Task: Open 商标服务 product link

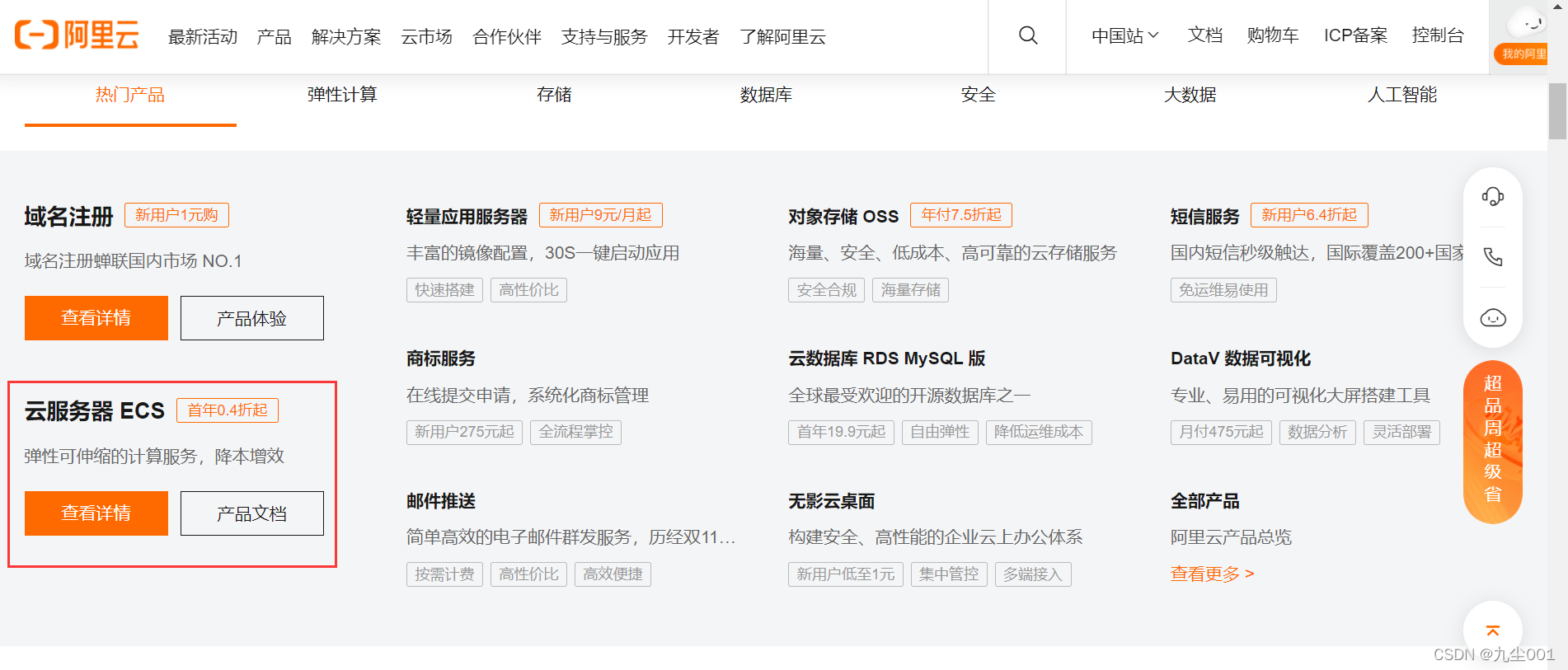Action: (441, 358)
